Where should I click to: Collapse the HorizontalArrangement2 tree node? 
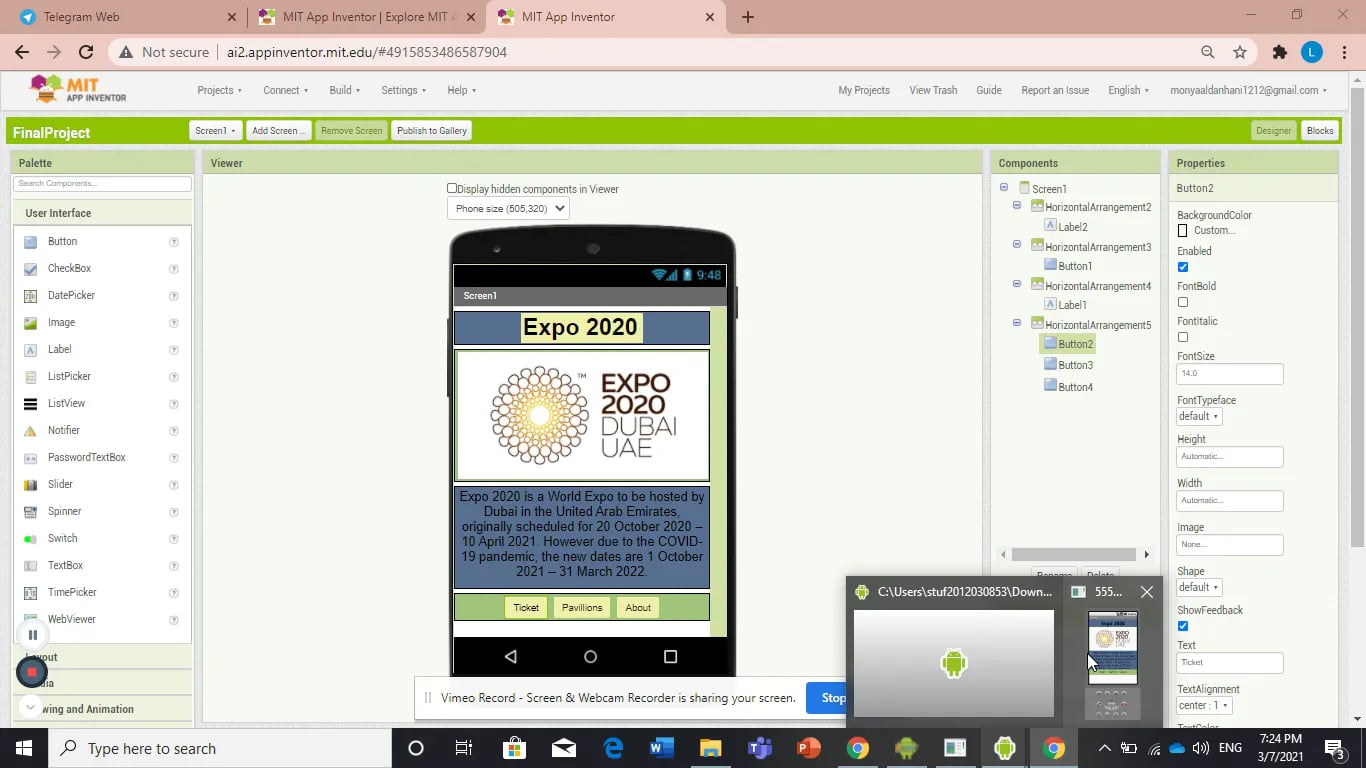tap(1017, 206)
